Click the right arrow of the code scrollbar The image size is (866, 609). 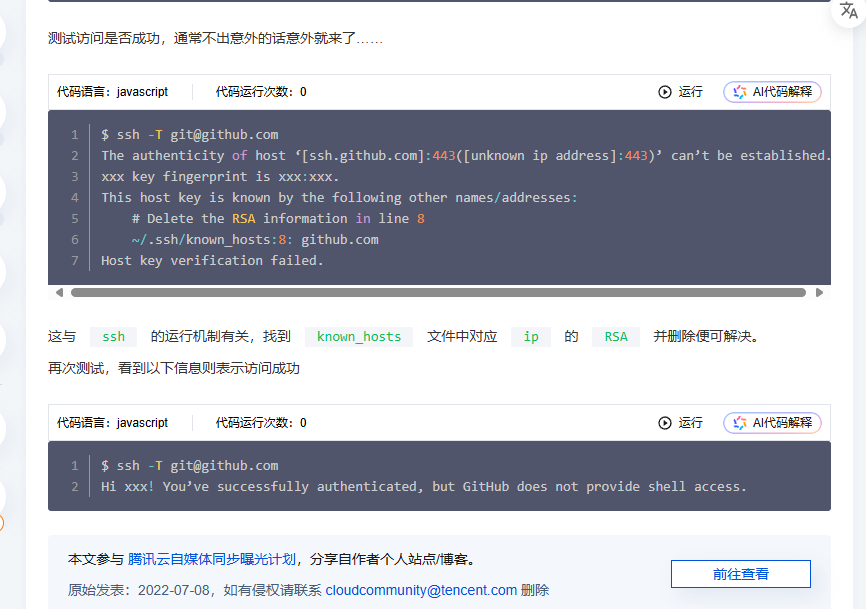tap(820, 292)
